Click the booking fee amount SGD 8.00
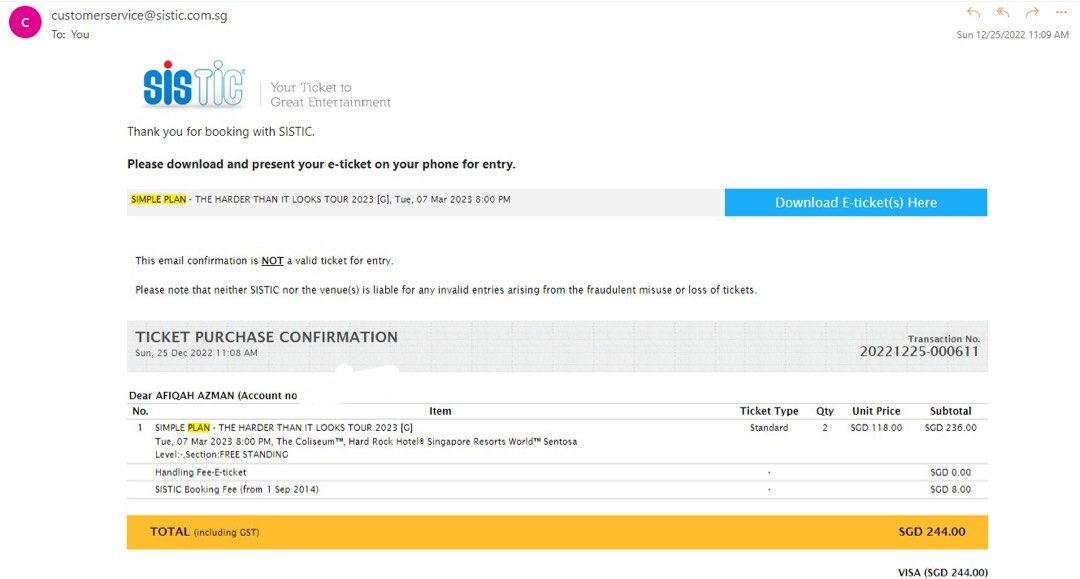The width and height of the screenshot is (1080, 579). [951, 489]
